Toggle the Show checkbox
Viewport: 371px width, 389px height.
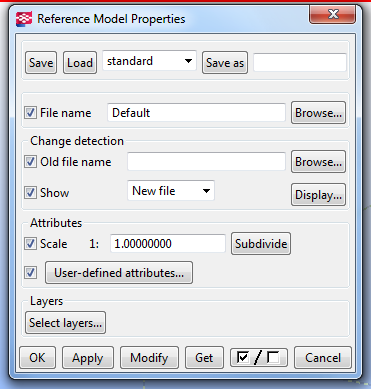[30, 193]
